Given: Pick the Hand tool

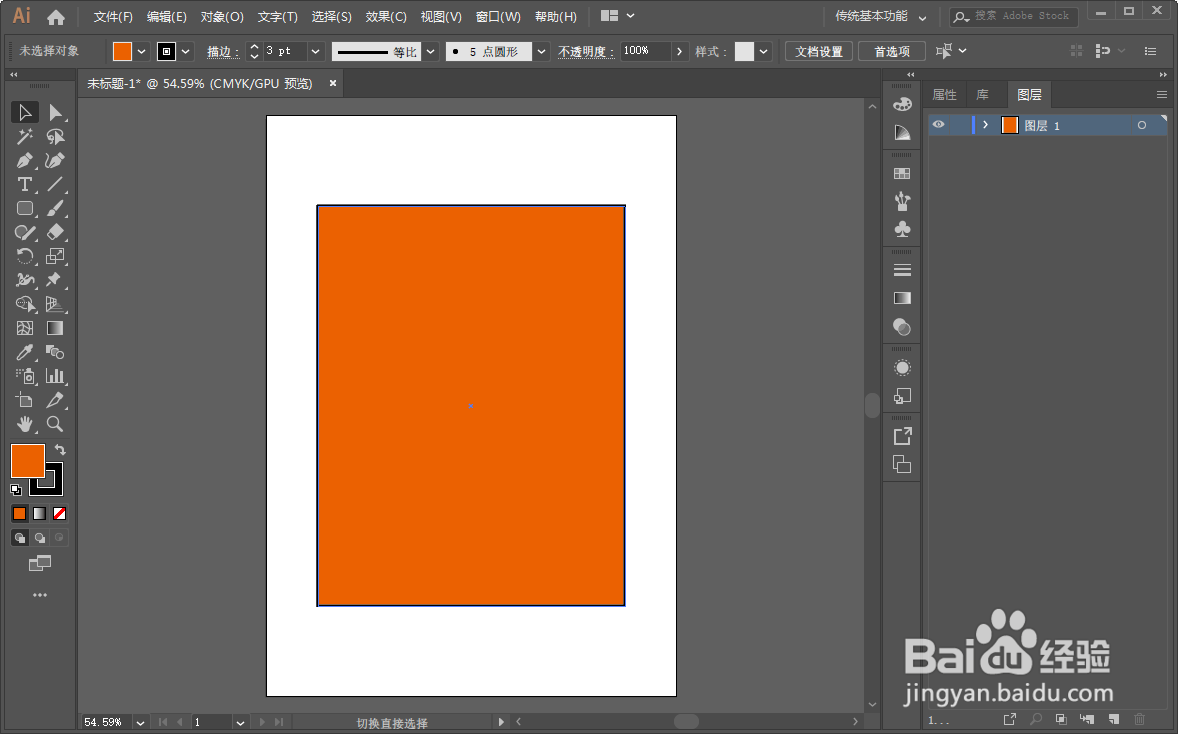Looking at the screenshot, I should tap(25, 424).
